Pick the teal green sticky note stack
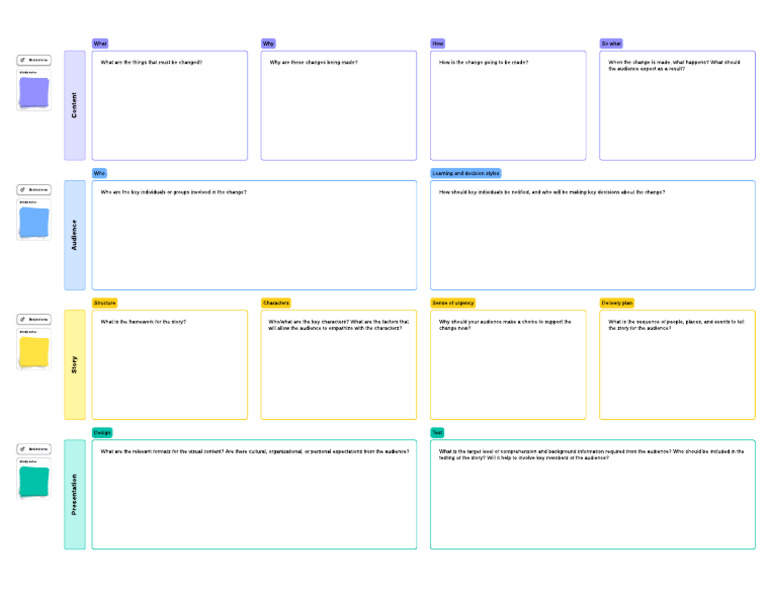This screenshot has width=768, height=594. pos(34,481)
